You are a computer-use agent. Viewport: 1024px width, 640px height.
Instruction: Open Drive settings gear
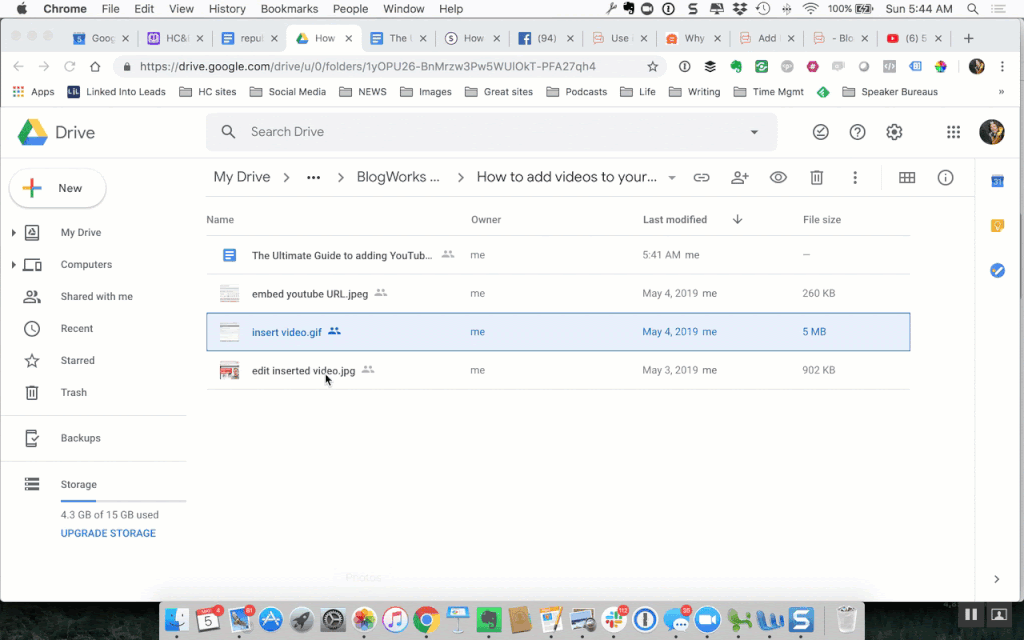(894, 132)
